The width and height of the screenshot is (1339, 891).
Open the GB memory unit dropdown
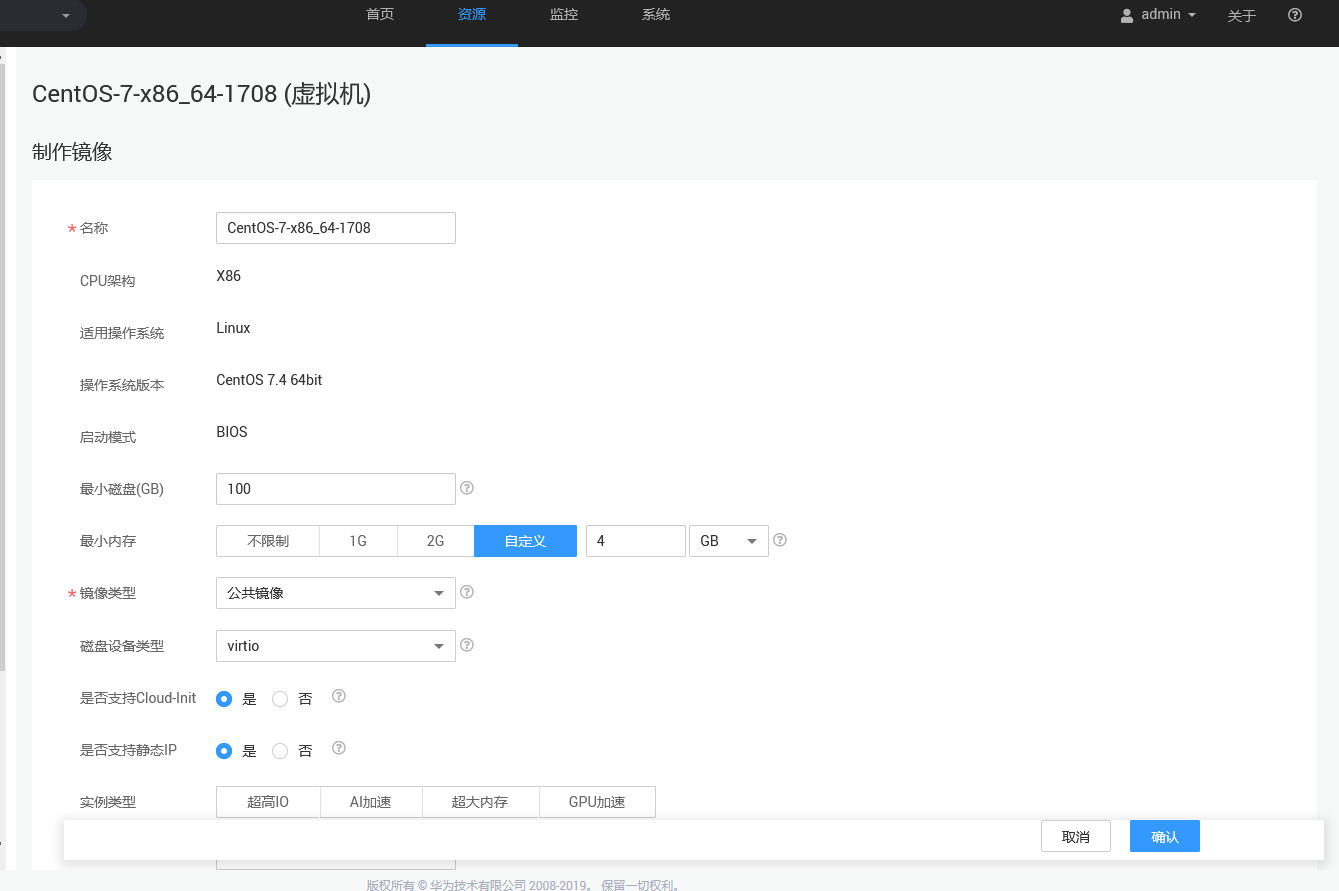(x=728, y=541)
